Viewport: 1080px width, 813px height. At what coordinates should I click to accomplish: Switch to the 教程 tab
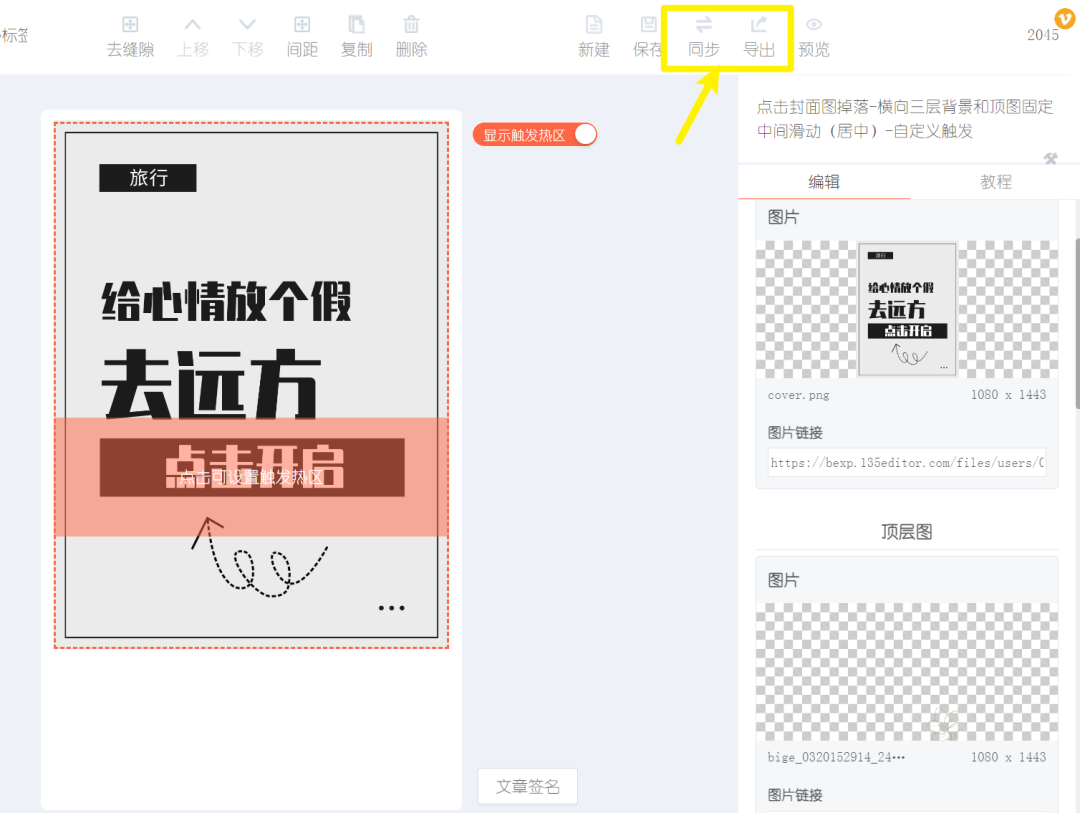(x=995, y=182)
